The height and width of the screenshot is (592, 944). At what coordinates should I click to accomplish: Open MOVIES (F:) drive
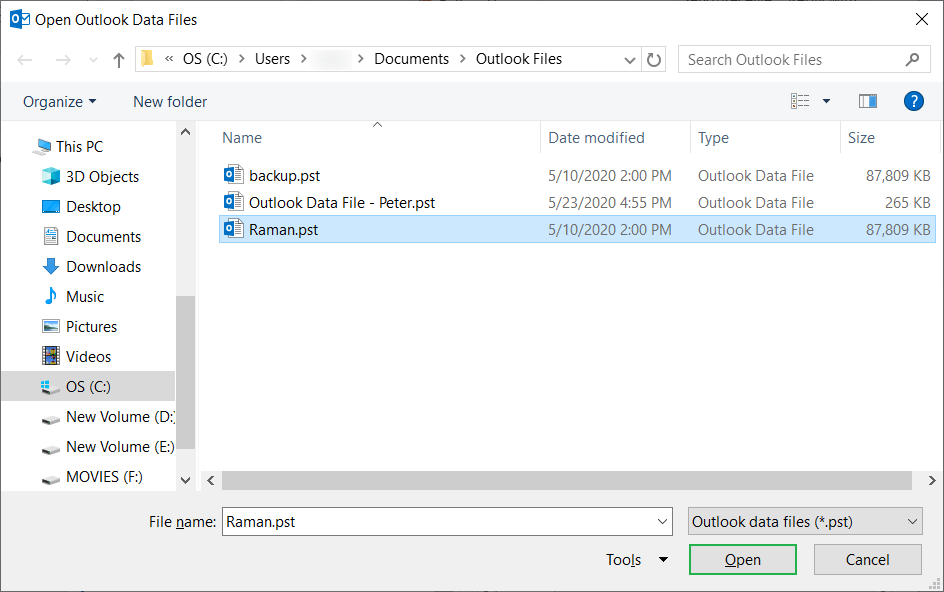[104, 477]
